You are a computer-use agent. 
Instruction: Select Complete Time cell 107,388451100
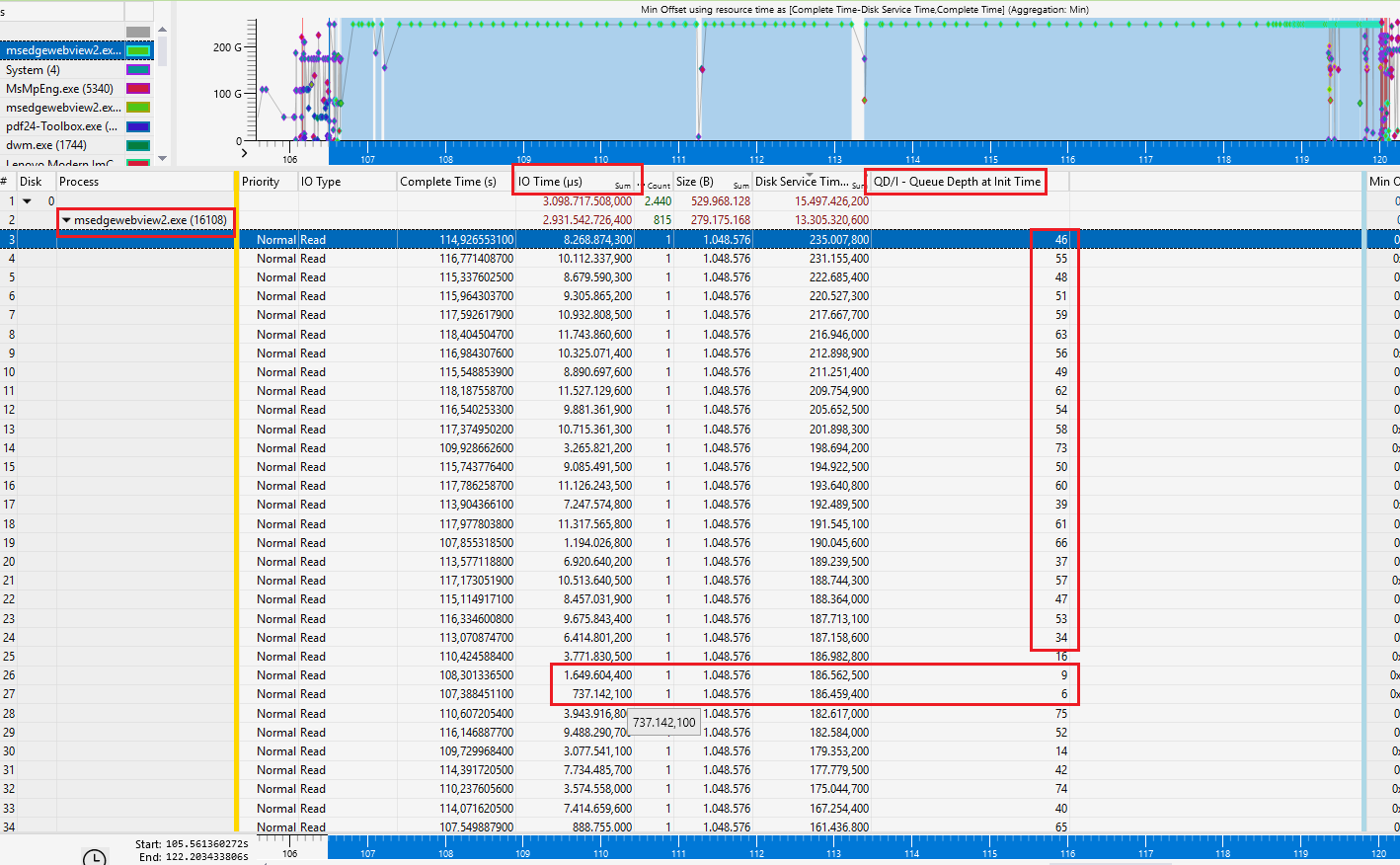[477, 694]
